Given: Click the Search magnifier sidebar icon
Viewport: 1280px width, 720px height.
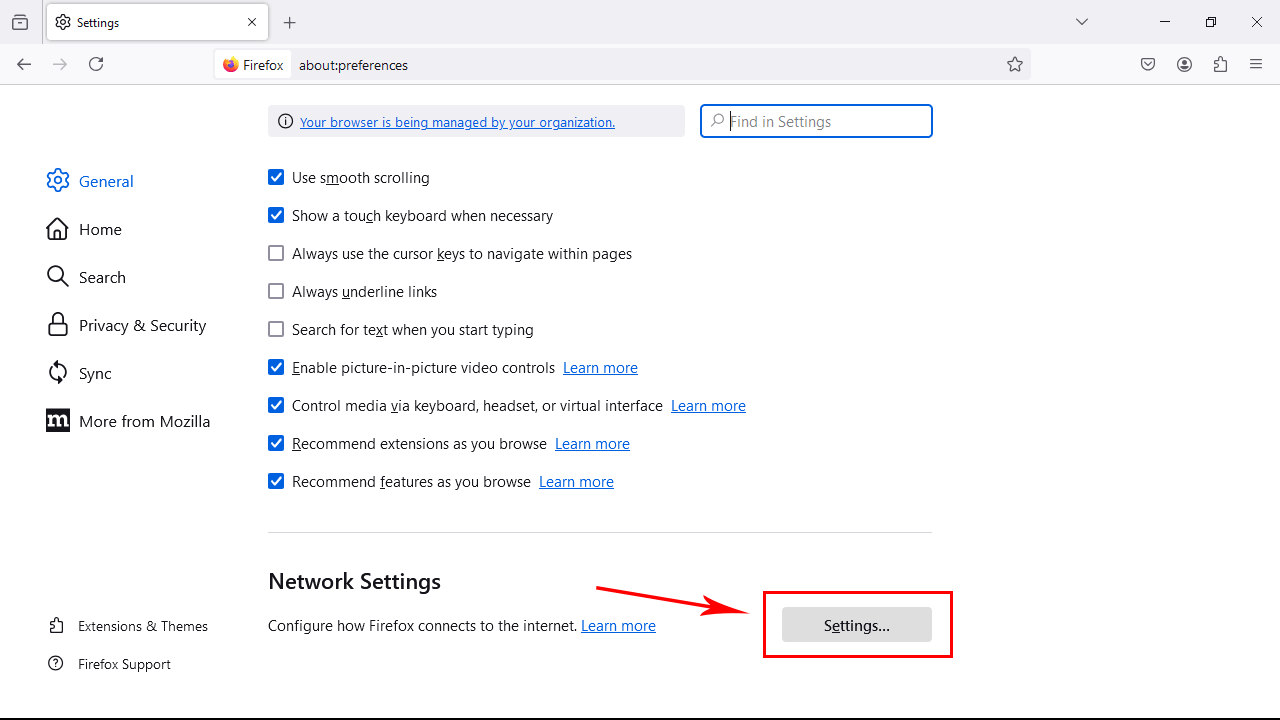Looking at the screenshot, I should click(x=58, y=276).
